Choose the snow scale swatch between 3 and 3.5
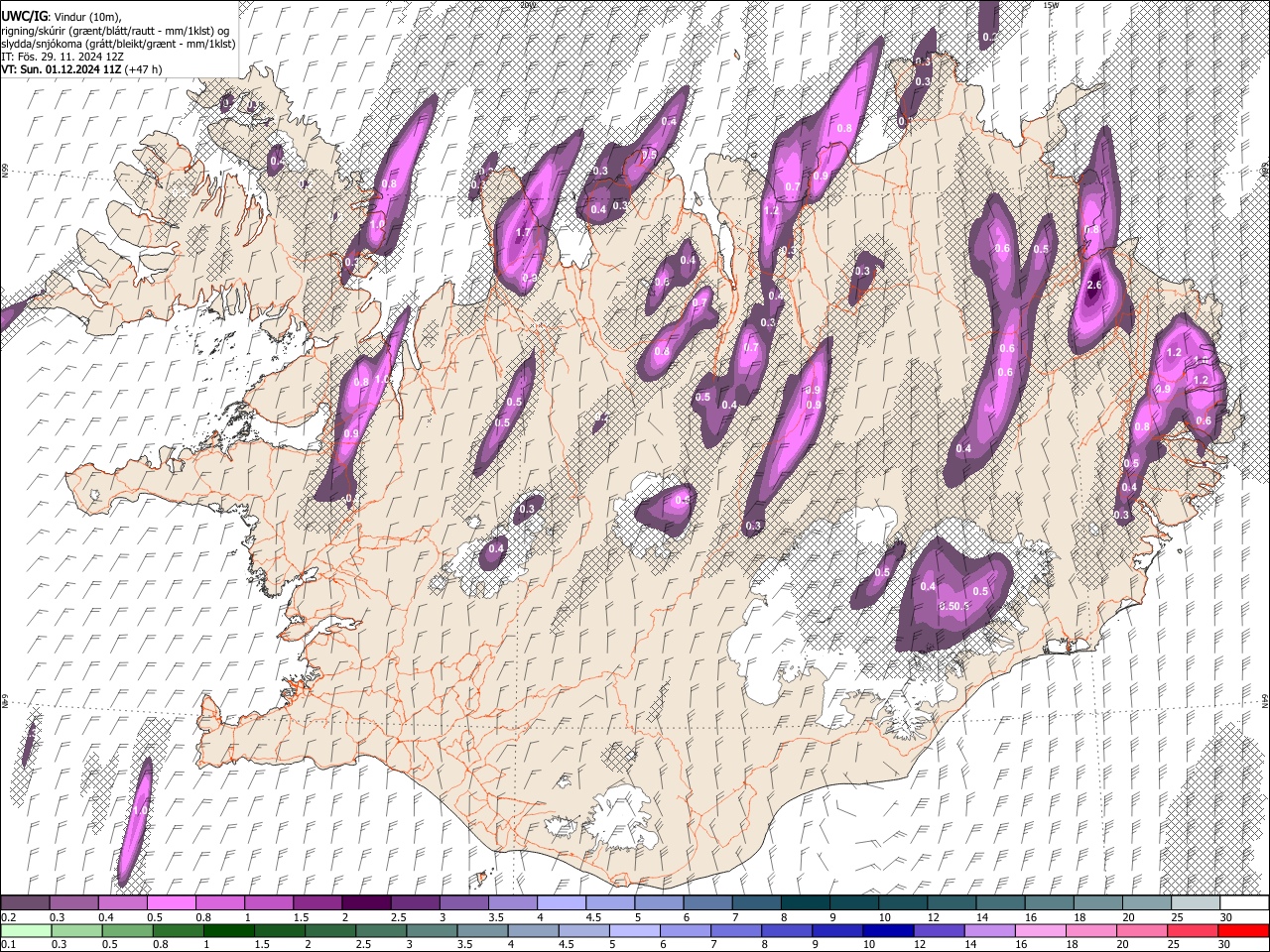Viewport: 1270px width, 952px height. [x=464, y=903]
